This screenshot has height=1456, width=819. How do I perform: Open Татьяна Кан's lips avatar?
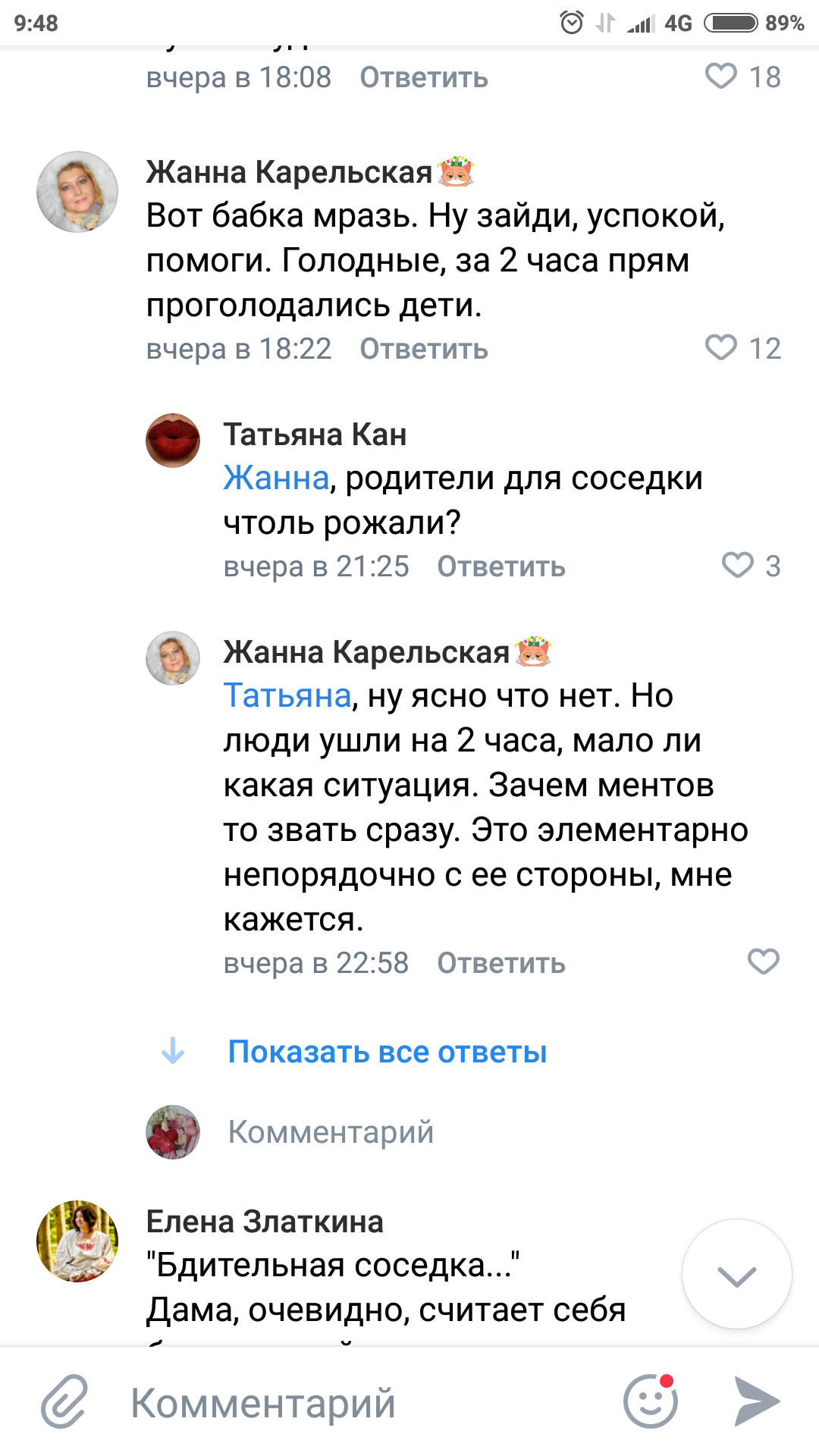(173, 441)
